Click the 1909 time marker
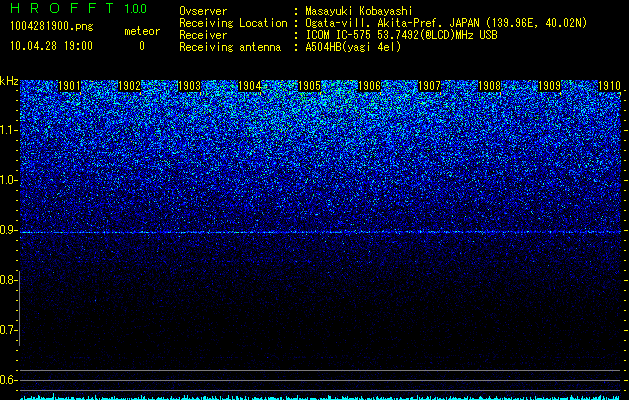 (x=550, y=86)
